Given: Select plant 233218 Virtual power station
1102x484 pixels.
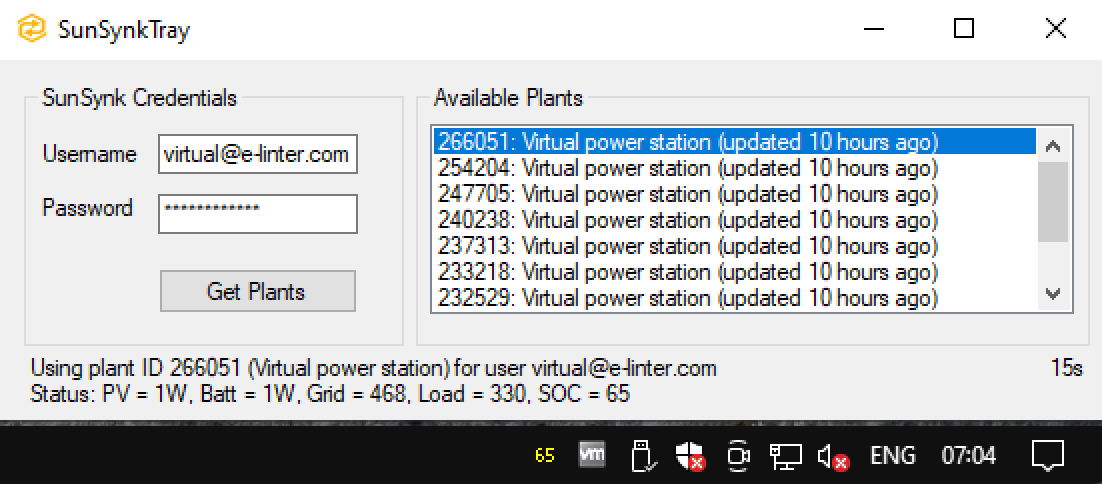Looking at the screenshot, I should 734,273.
